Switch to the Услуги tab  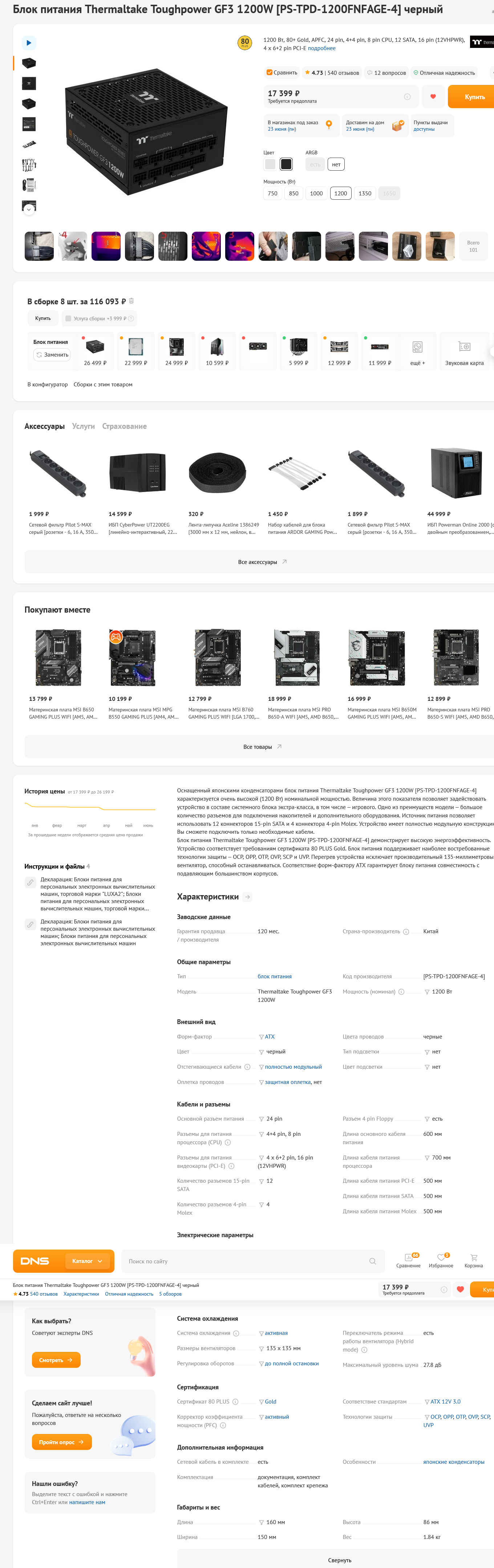[x=84, y=426]
